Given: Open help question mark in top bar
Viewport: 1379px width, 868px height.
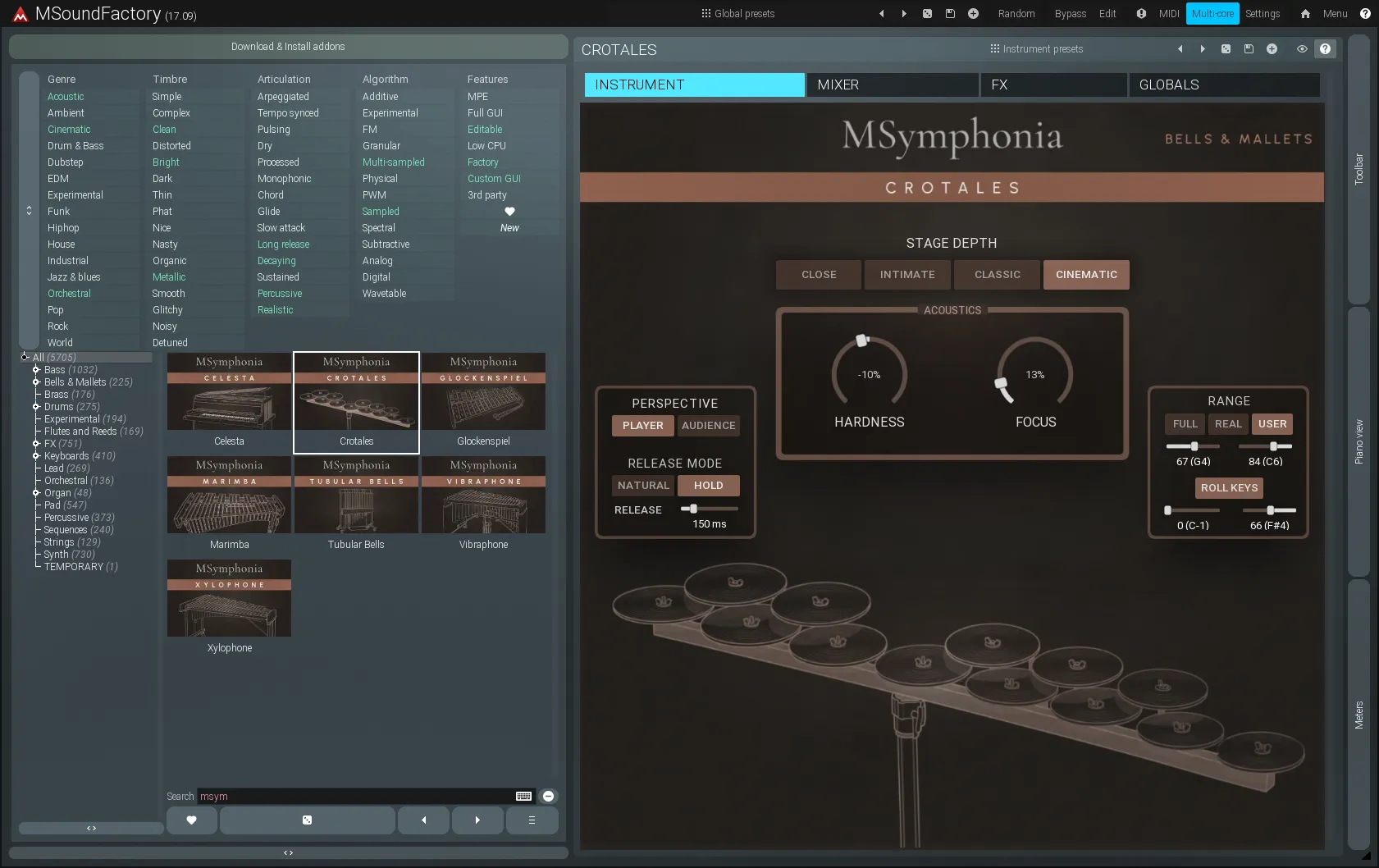Looking at the screenshot, I should coord(1365,14).
